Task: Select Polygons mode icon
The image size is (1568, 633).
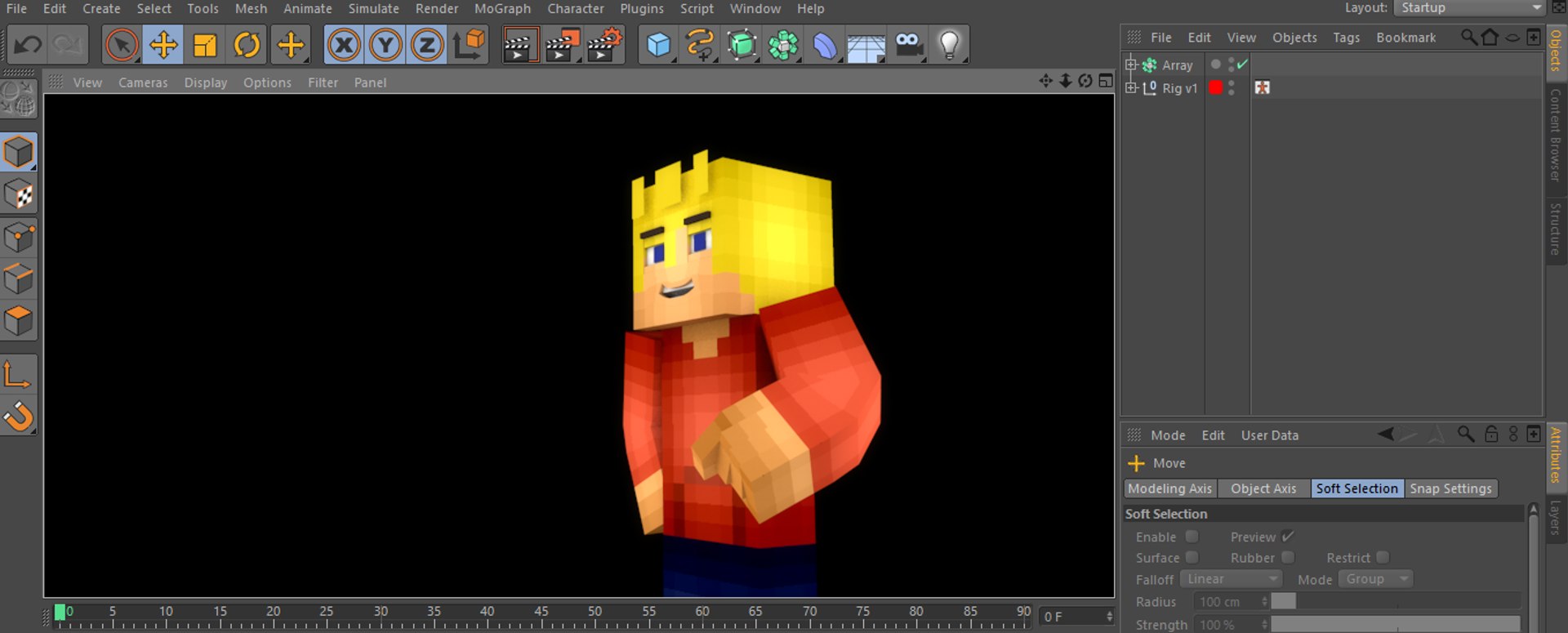Action: [x=18, y=322]
